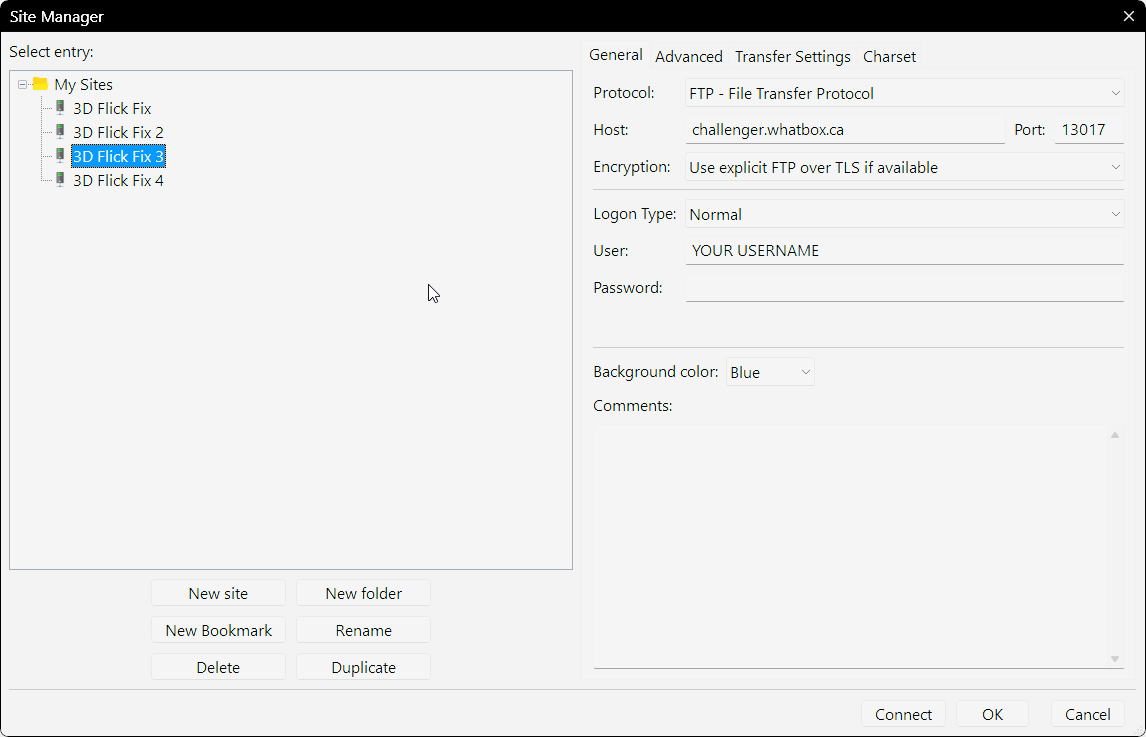Click the server icon beside 3D Flick Fix 2
Screen dimensions: 1146x737
click(60, 132)
